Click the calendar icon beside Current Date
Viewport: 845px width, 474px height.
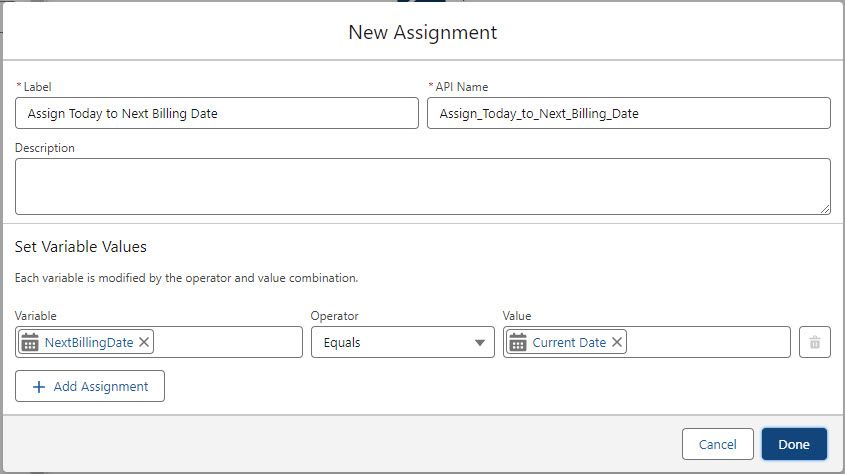pos(518,342)
